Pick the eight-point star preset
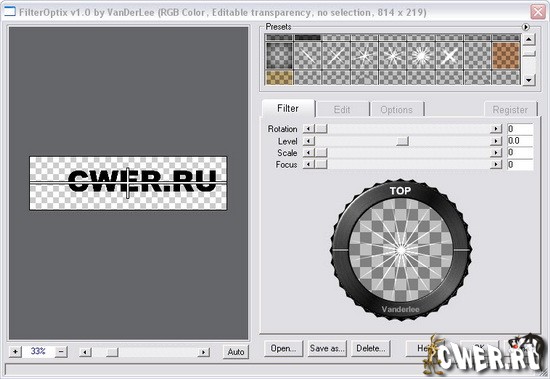Image resolution: width=550 pixels, height=379 pixels. 393,55
